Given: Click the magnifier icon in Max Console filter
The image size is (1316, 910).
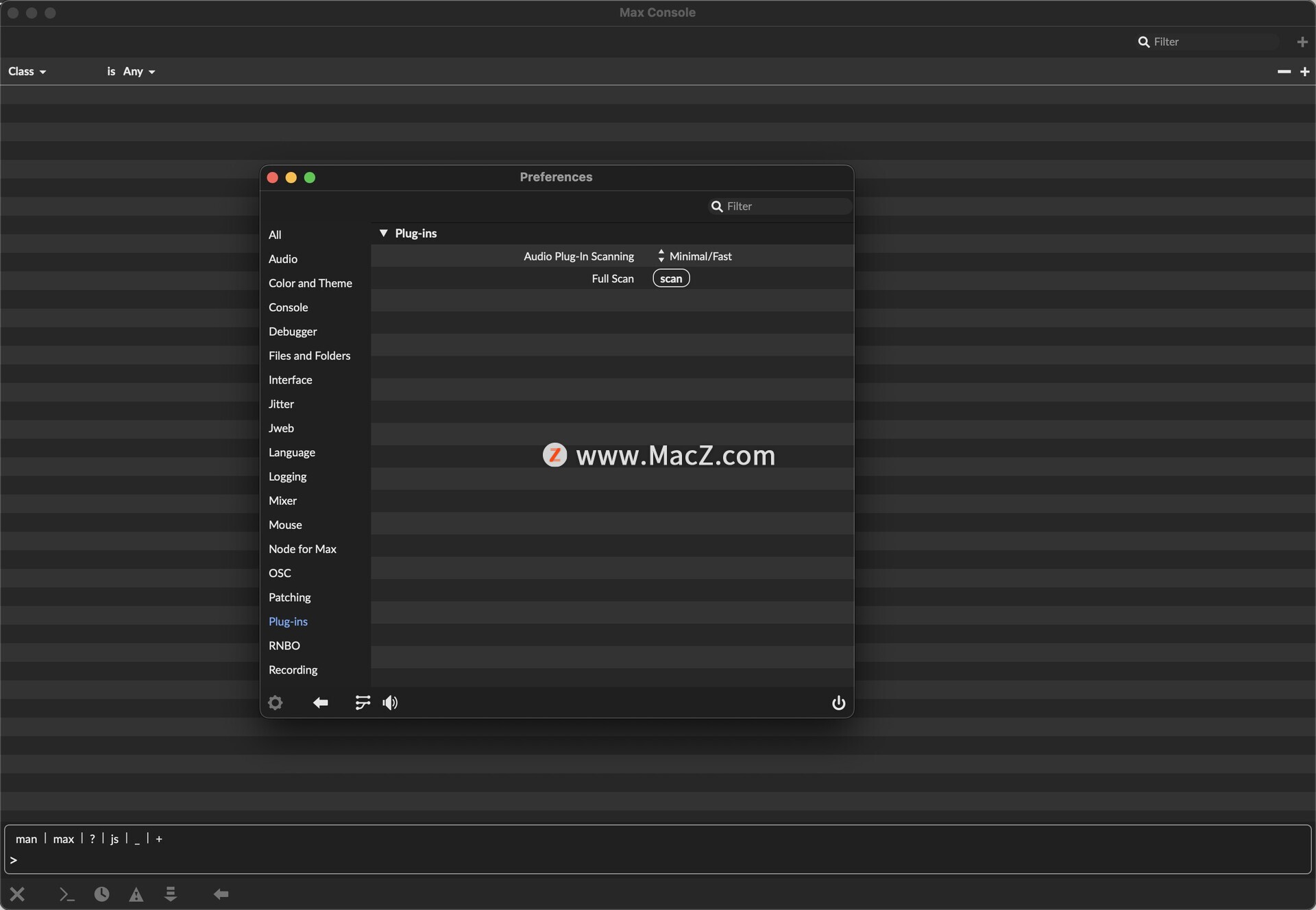Looking at the screenshot, I should [1143, 42].
